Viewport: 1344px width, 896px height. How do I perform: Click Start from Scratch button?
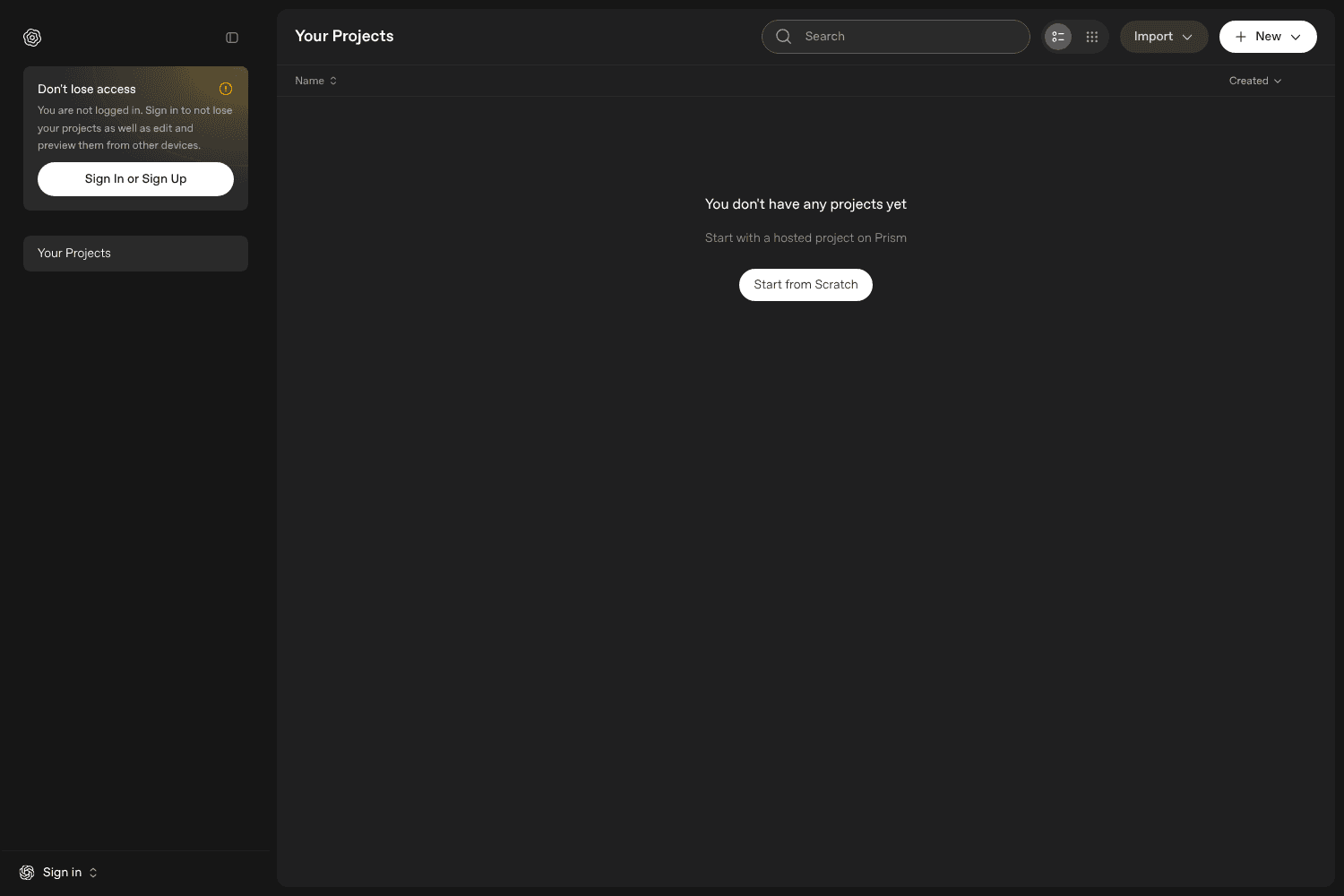(x=806, y=285)
